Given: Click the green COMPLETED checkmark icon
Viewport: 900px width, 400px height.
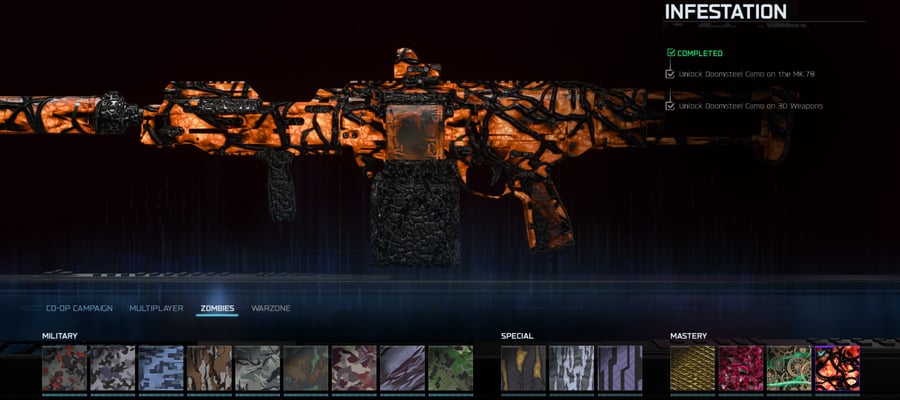Looking at the screenshot, I should tap(671, 53).
